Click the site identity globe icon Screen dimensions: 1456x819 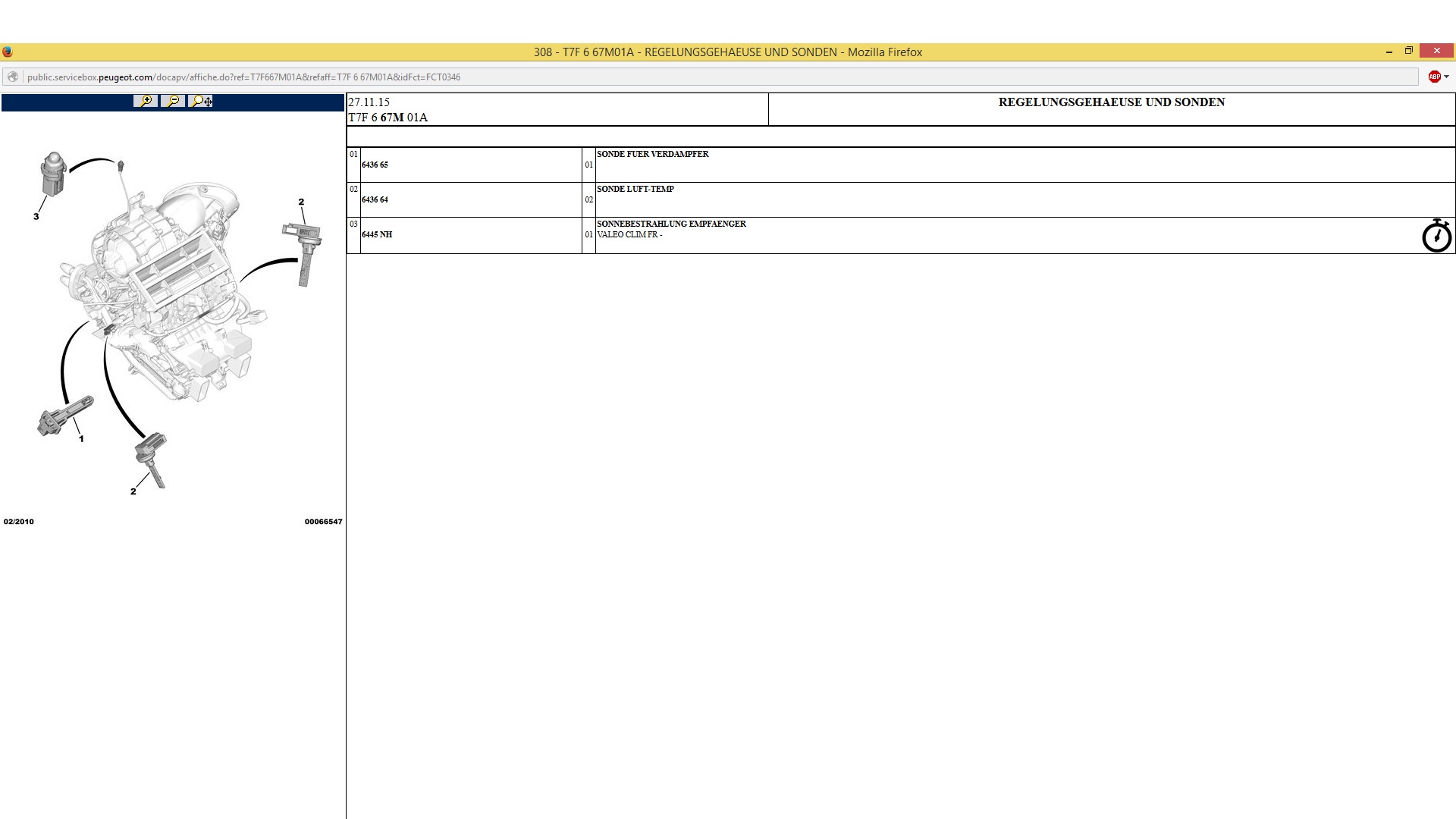[x=12, y=77]
